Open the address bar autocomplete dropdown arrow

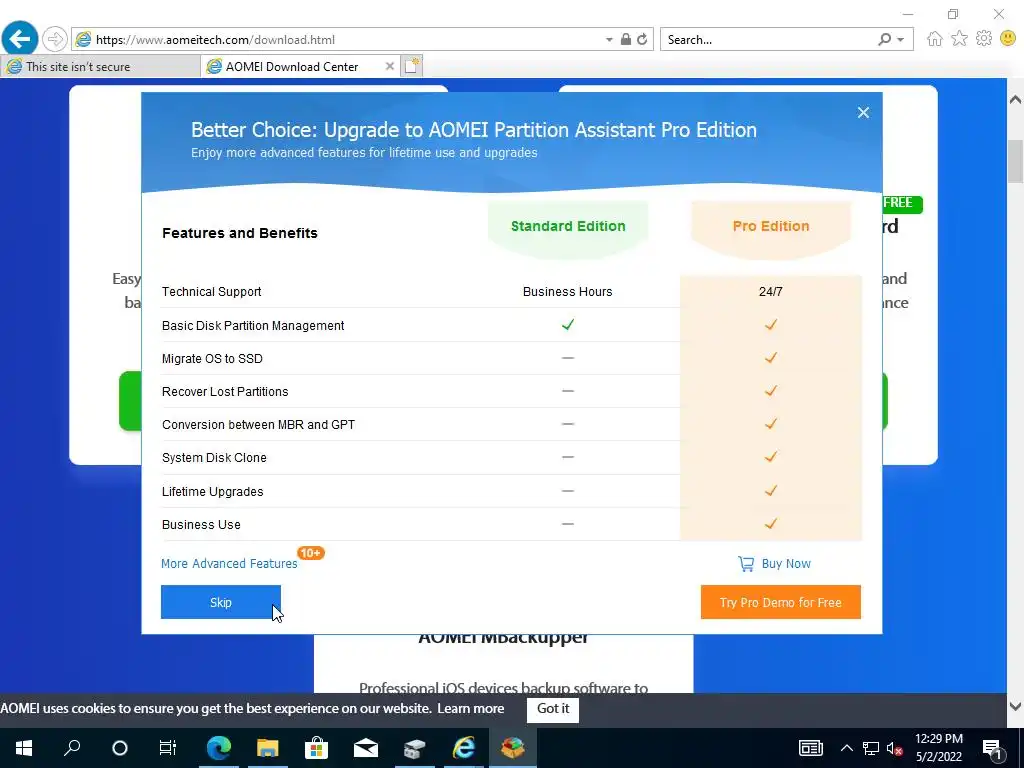(609, 40)
